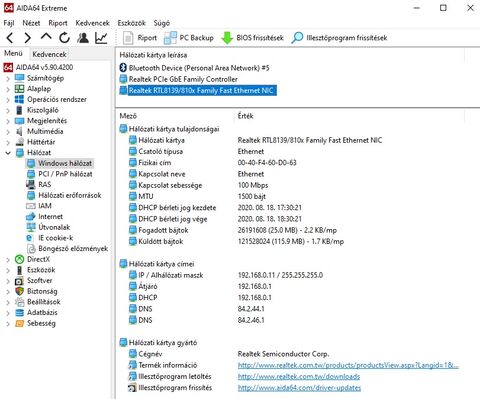This screenshot has width=480, height=399.
Task: Open Illesztőprogram frissítések from toolbar
Action: 339,38
